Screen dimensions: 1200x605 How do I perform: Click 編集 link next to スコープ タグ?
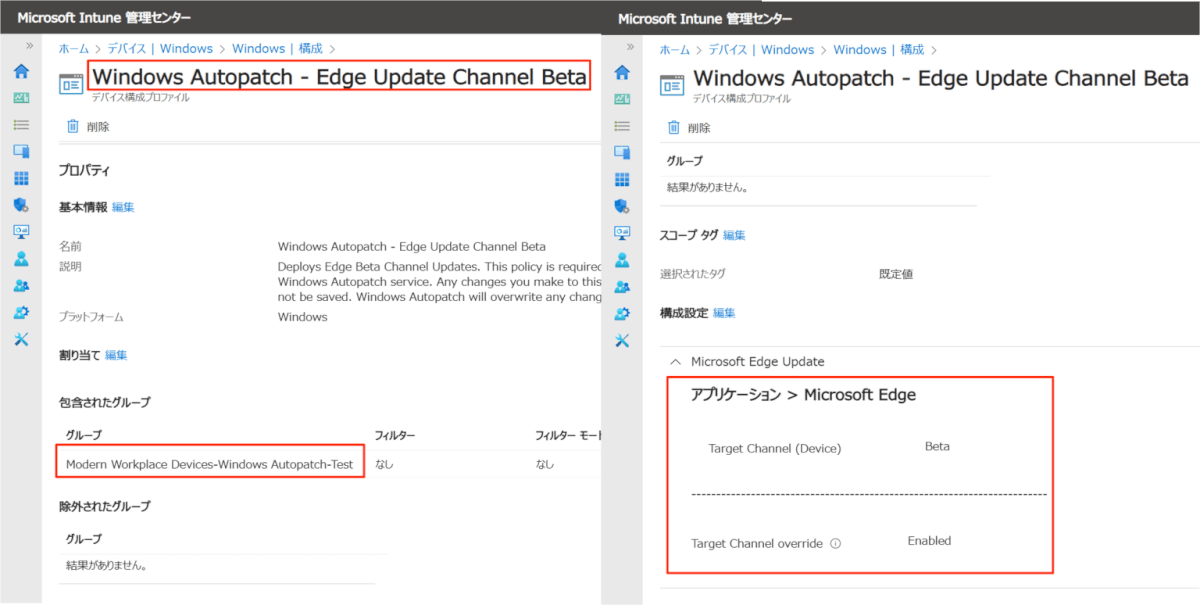click(734, 235)
